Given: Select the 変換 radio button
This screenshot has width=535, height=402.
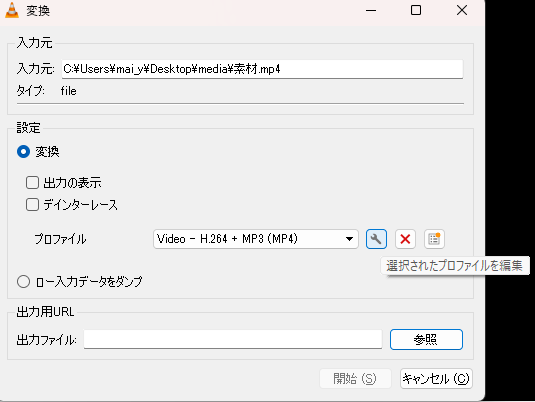Looking at the screenshot, I should coord(23,152).
